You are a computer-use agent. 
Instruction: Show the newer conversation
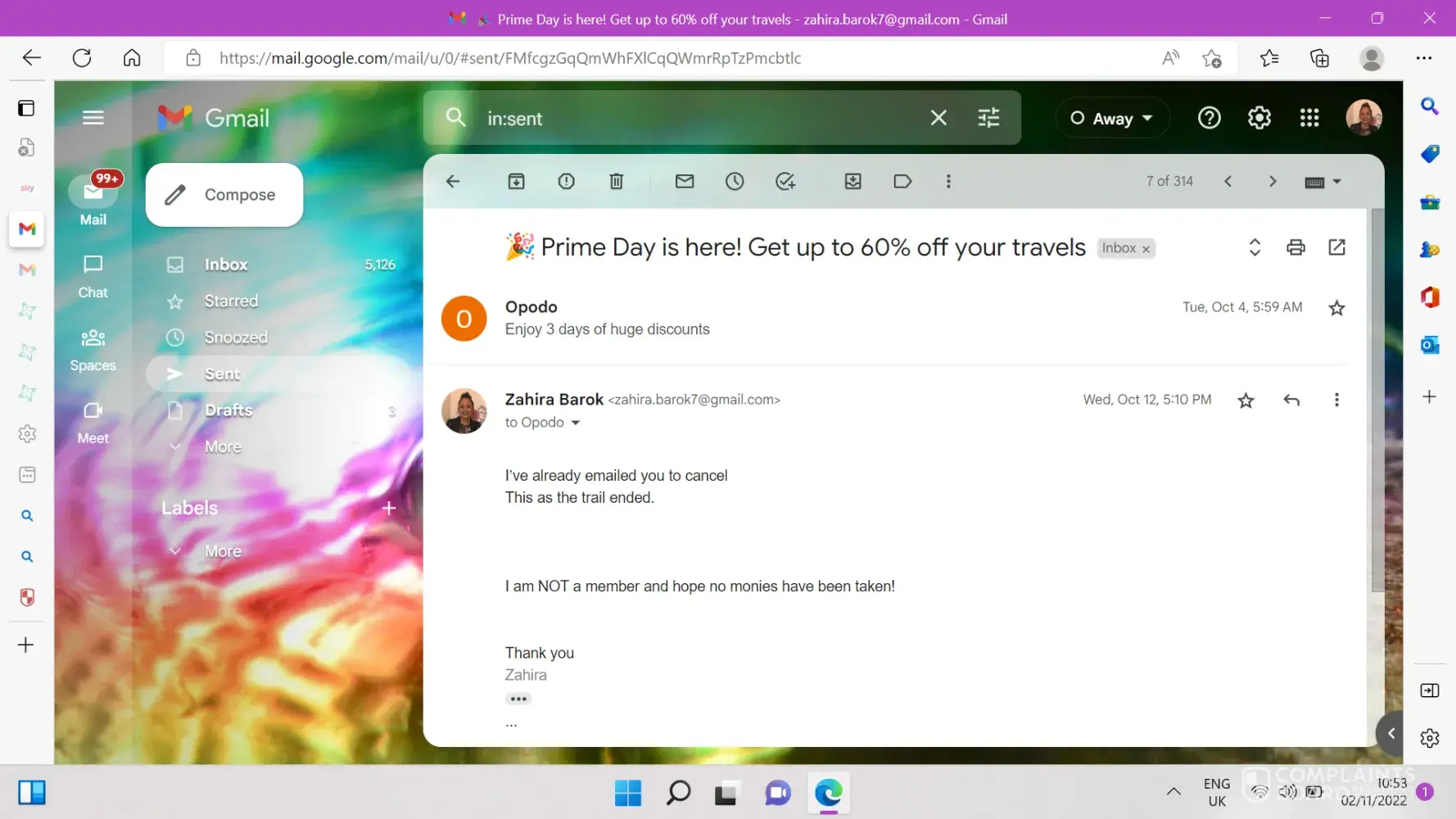(x=1228, y=181)
